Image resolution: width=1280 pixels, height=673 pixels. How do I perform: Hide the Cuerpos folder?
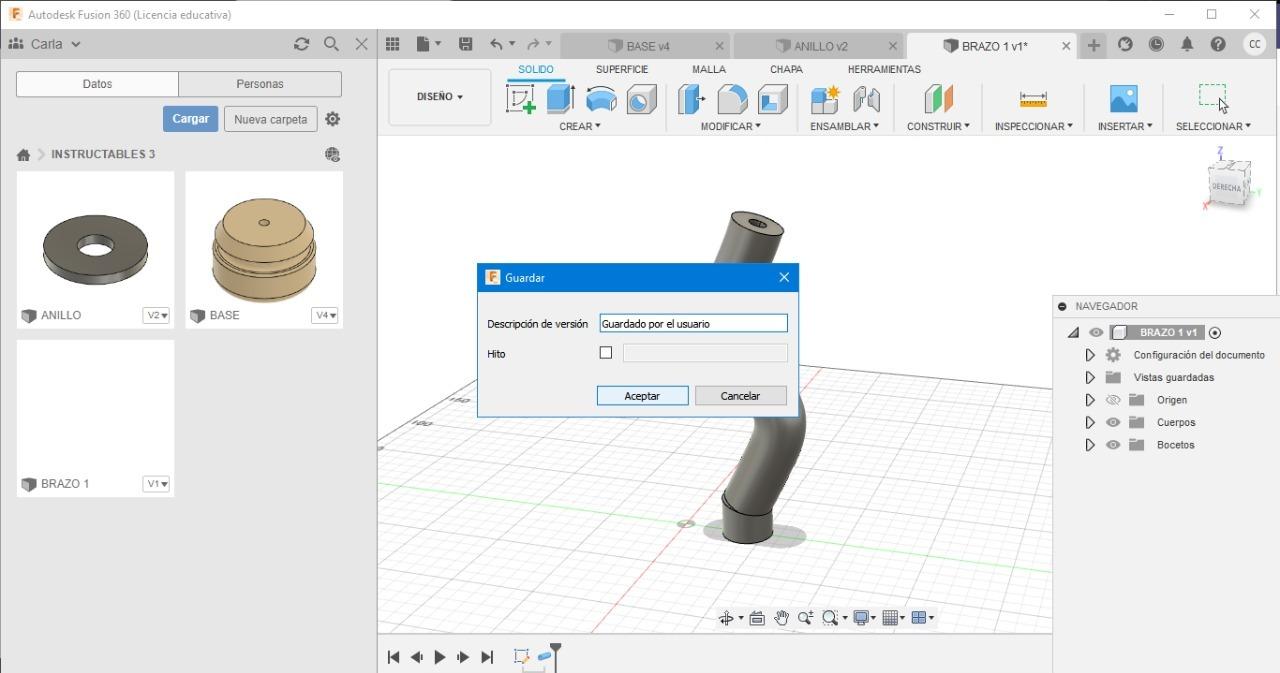pyautogui.click(x=1113, y=422)
